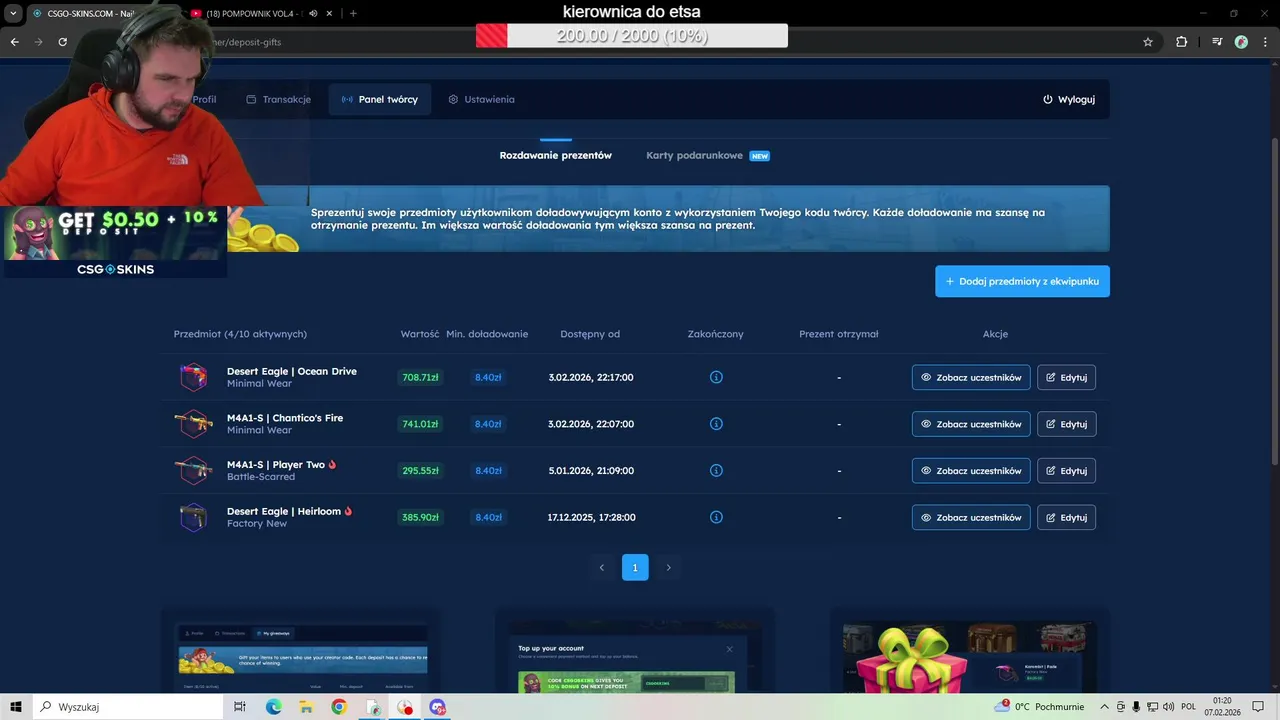The image size is (1280, 720).
Task: Bookmark this page with the star icon
Action: click(1148, 42)
